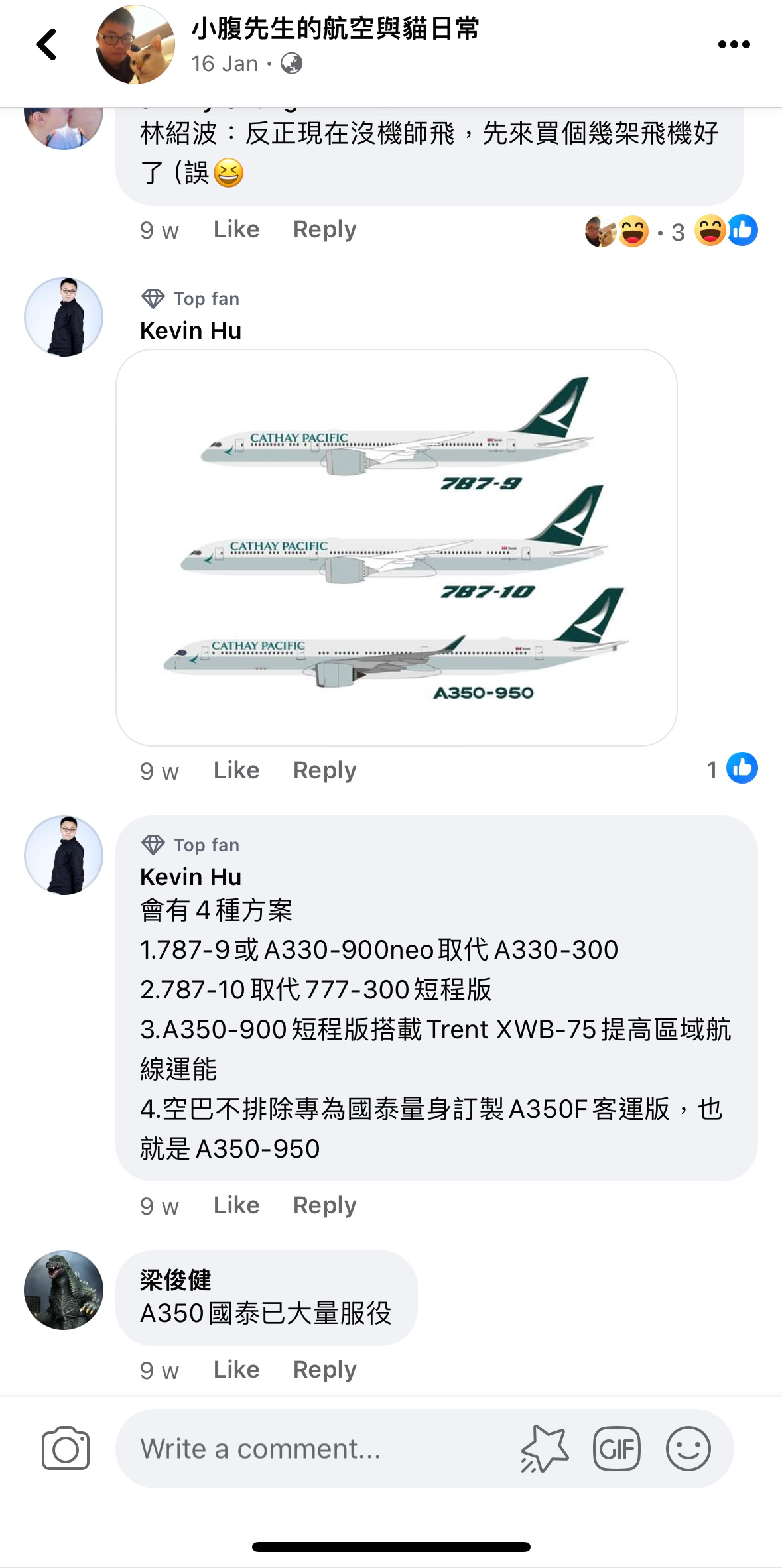Open Kevin Hu's profile name on image comment
This screenshot has height=1568, width=782.
click(191, 330)
